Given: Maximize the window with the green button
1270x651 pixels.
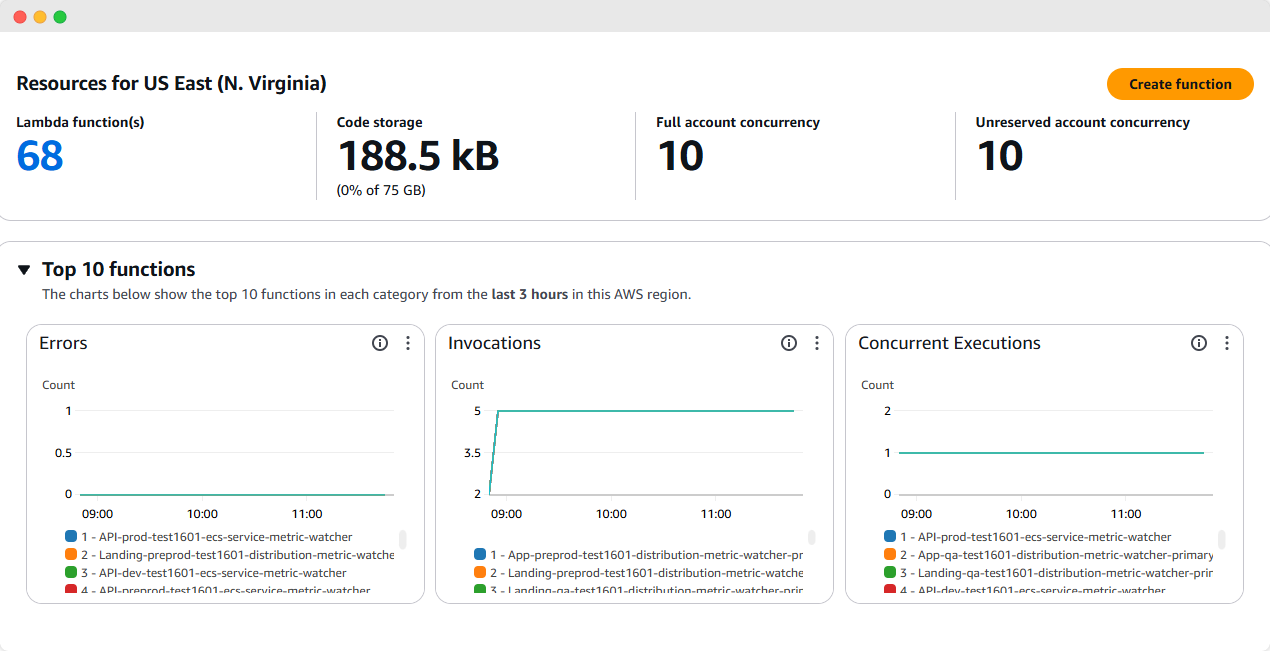Looking at the screenshot, I should point(60,17).
